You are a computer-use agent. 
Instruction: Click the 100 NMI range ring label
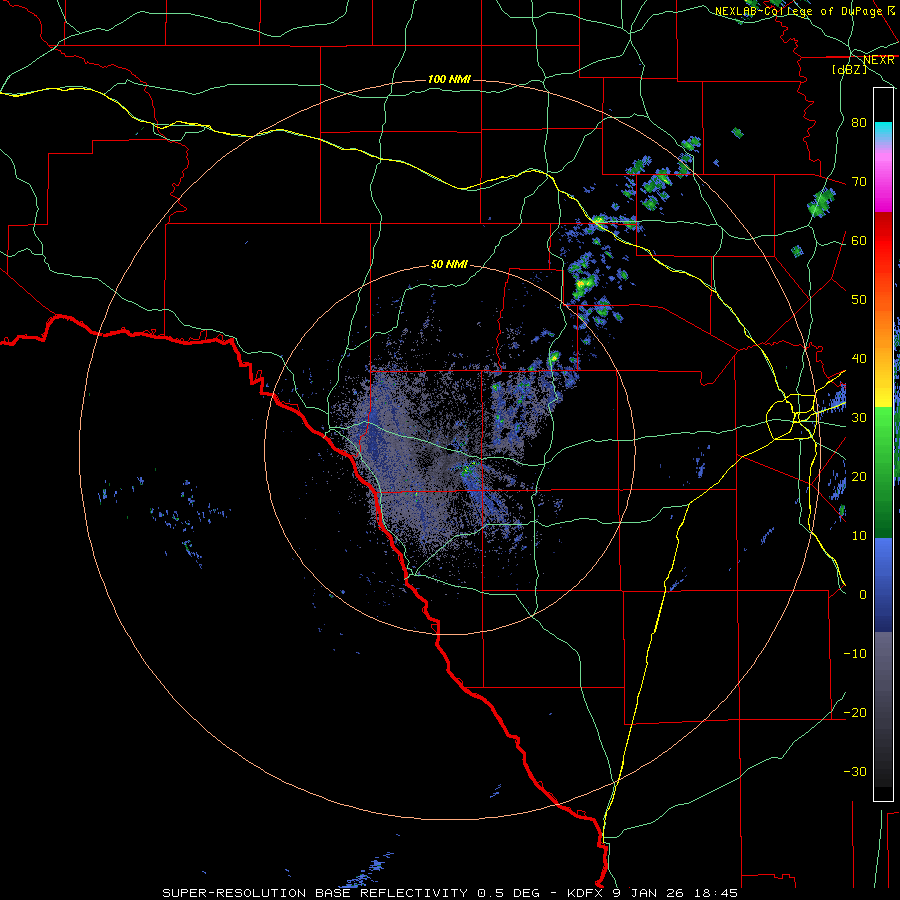449,79
